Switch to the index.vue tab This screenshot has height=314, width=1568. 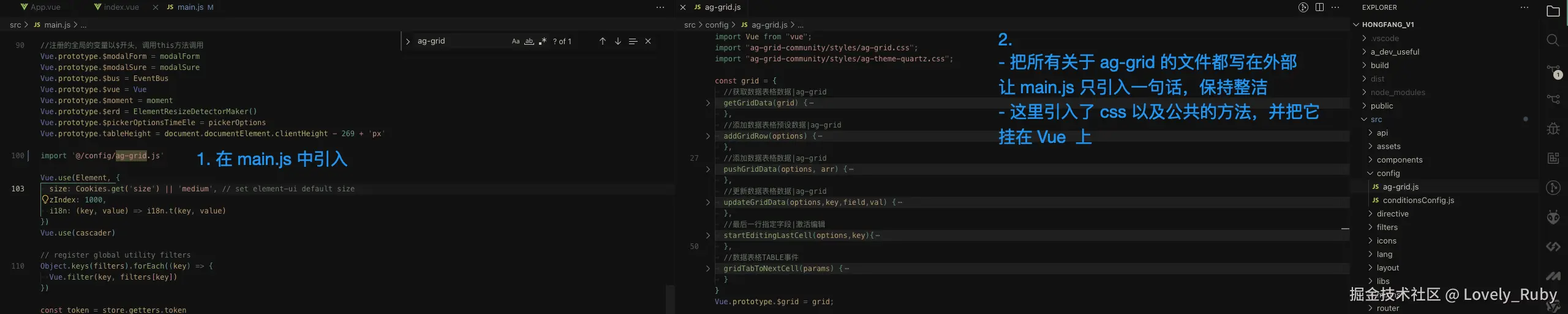(x=116, y=7)
